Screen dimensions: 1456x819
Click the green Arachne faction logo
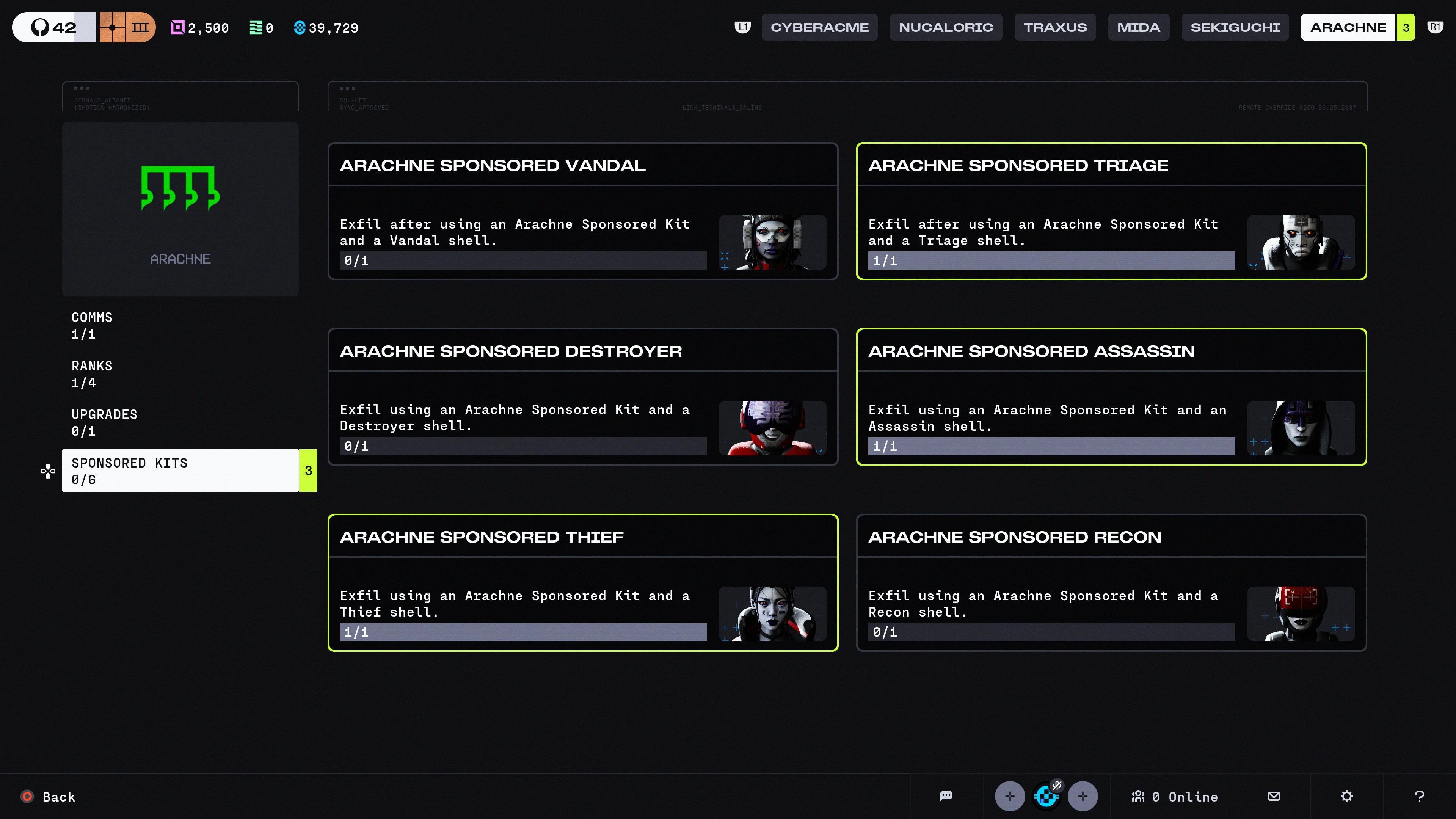point(180,188)
